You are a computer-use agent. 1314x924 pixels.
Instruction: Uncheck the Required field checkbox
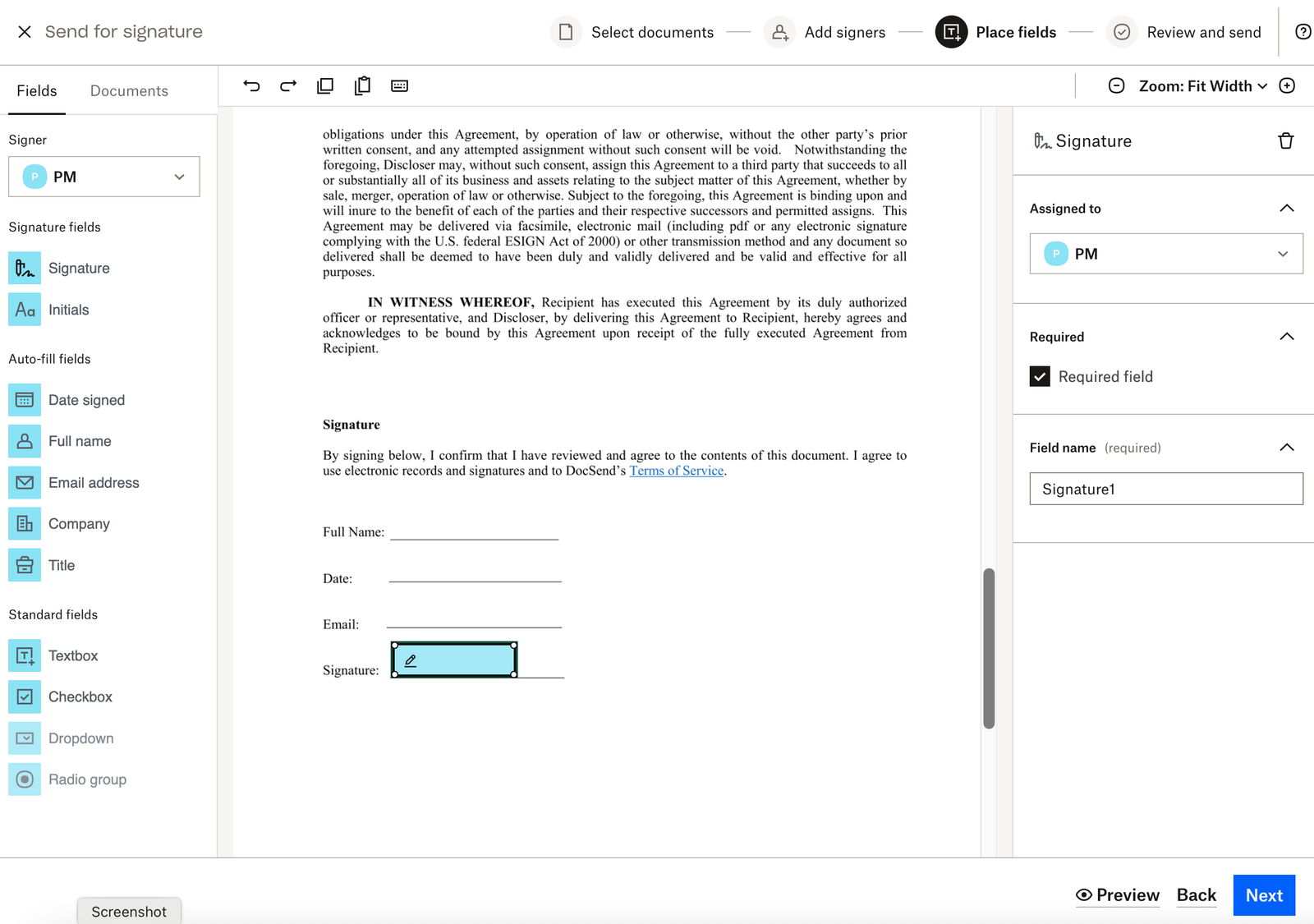pyautogui.click(x=1040, y=376)
